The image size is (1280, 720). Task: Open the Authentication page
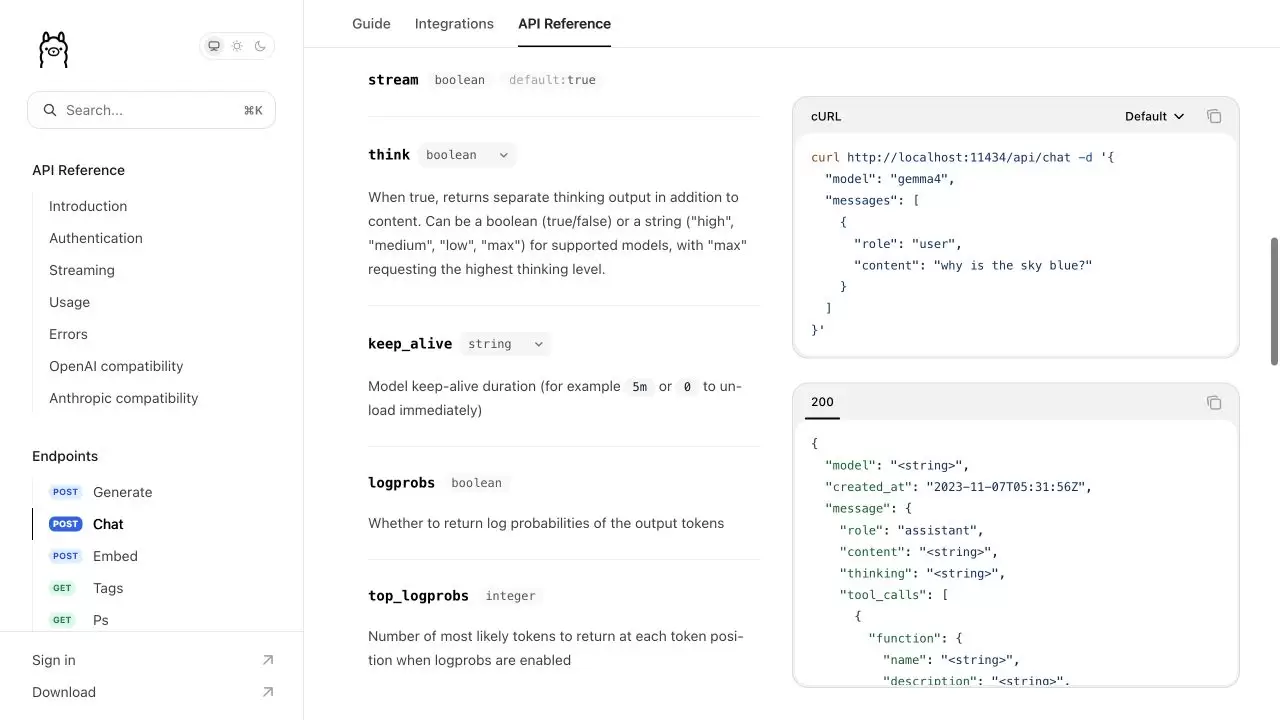coord(96,238)
